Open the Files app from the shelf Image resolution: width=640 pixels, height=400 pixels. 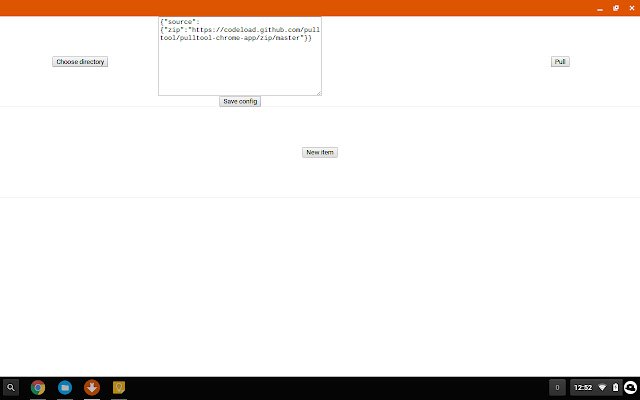tap(65, 387)
